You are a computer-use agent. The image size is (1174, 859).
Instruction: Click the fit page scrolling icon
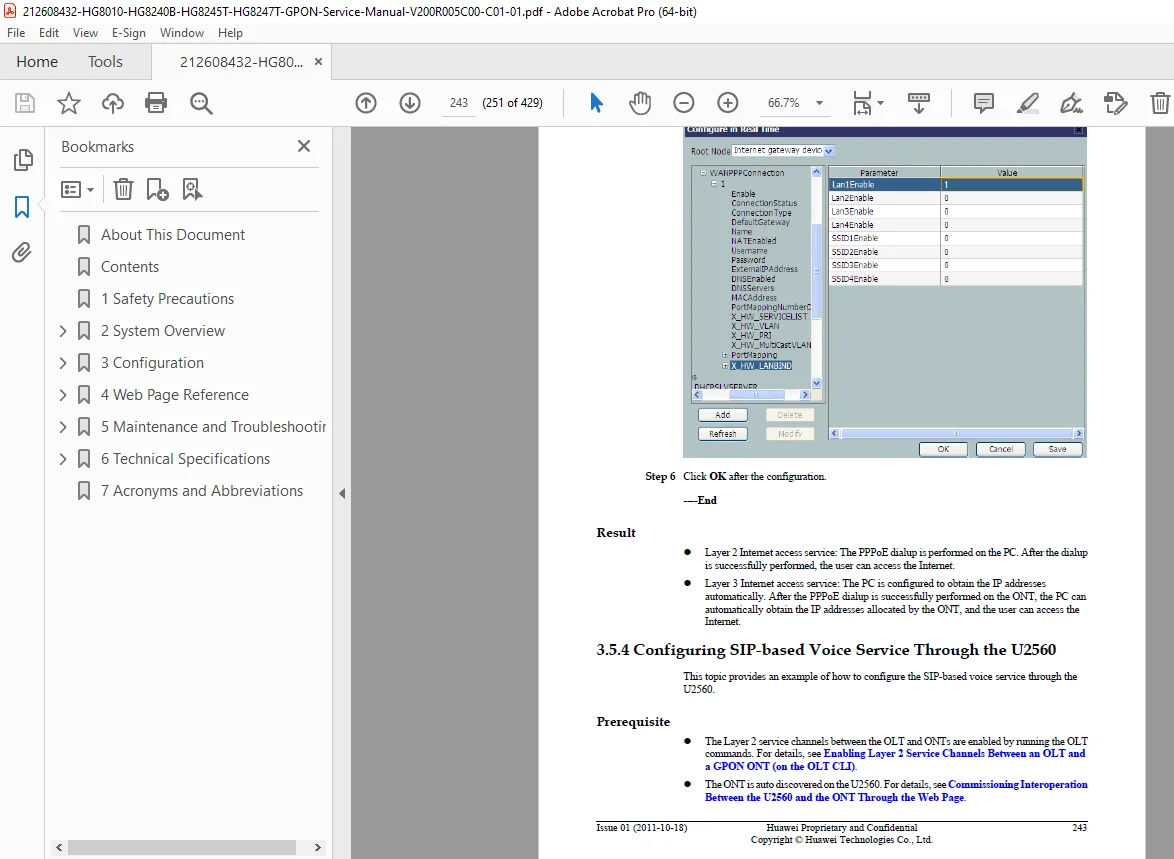pos(862,103)
